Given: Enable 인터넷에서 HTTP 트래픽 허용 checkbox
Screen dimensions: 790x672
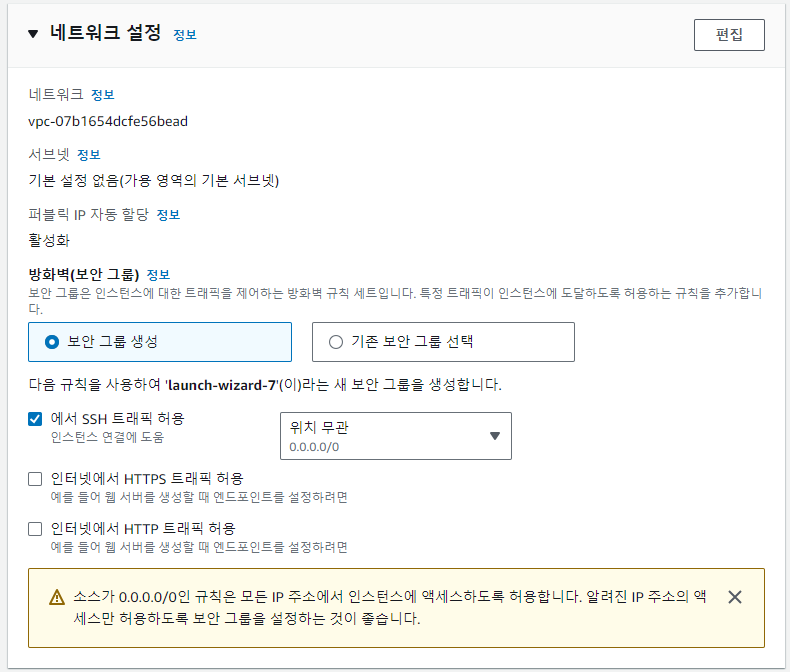Looking at the screenshot, I should tap(35, 529).
